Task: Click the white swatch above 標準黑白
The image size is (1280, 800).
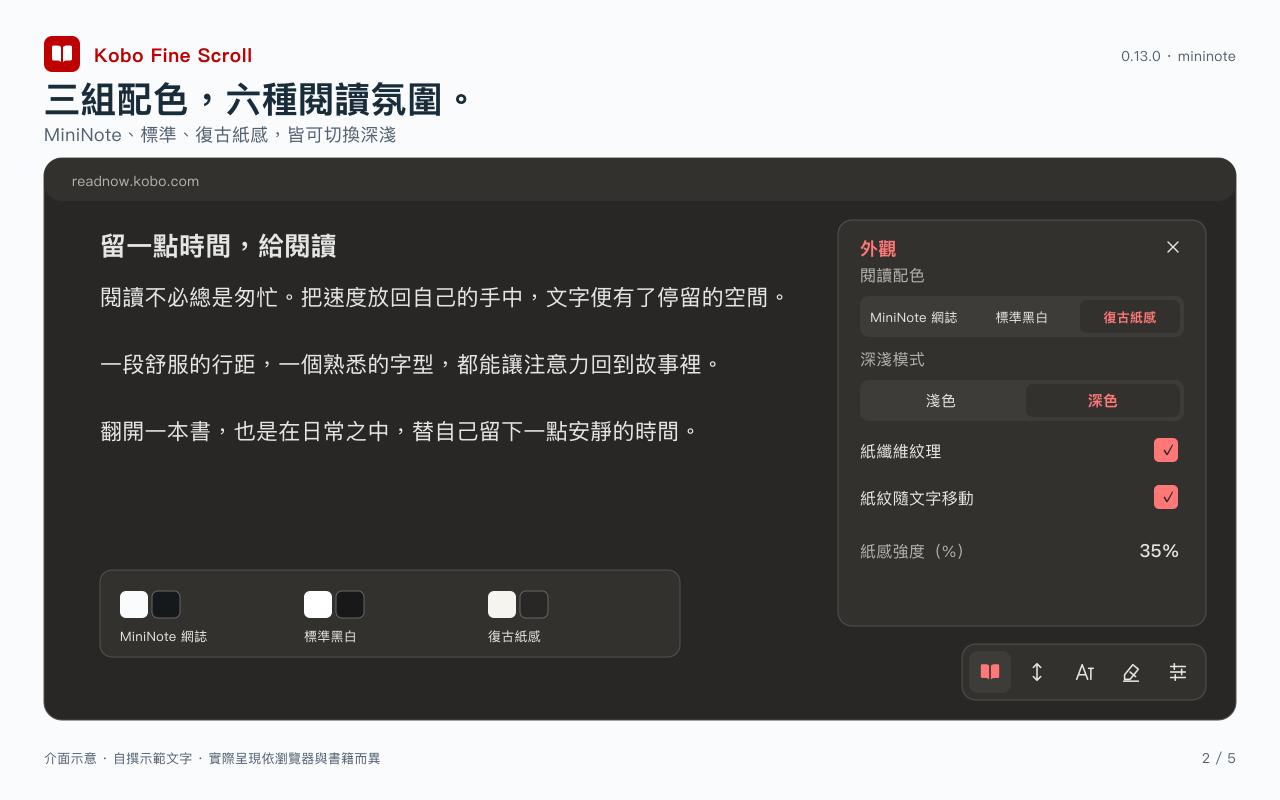Action: pos(318,604)
